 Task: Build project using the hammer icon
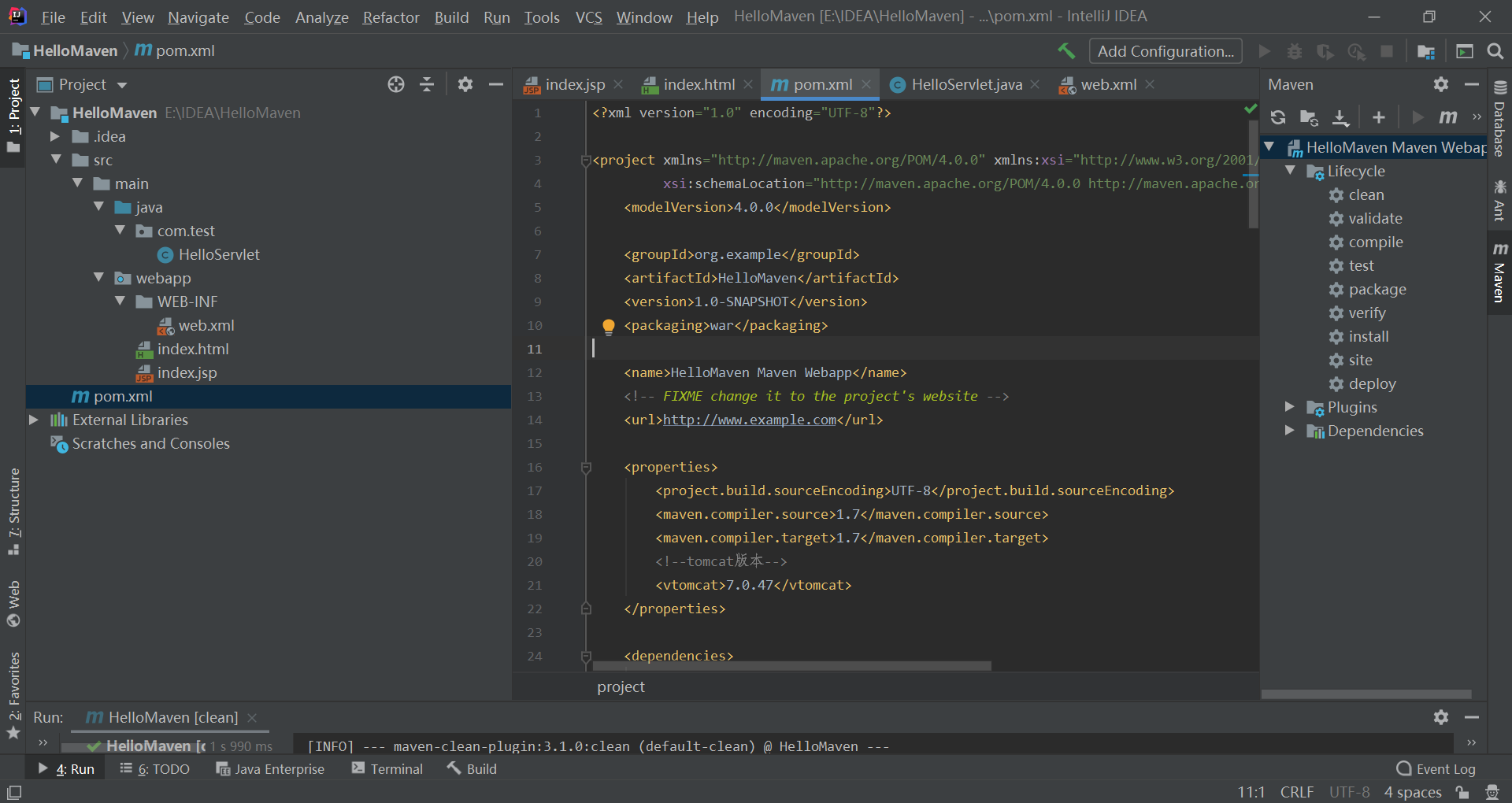point(1066,50)
